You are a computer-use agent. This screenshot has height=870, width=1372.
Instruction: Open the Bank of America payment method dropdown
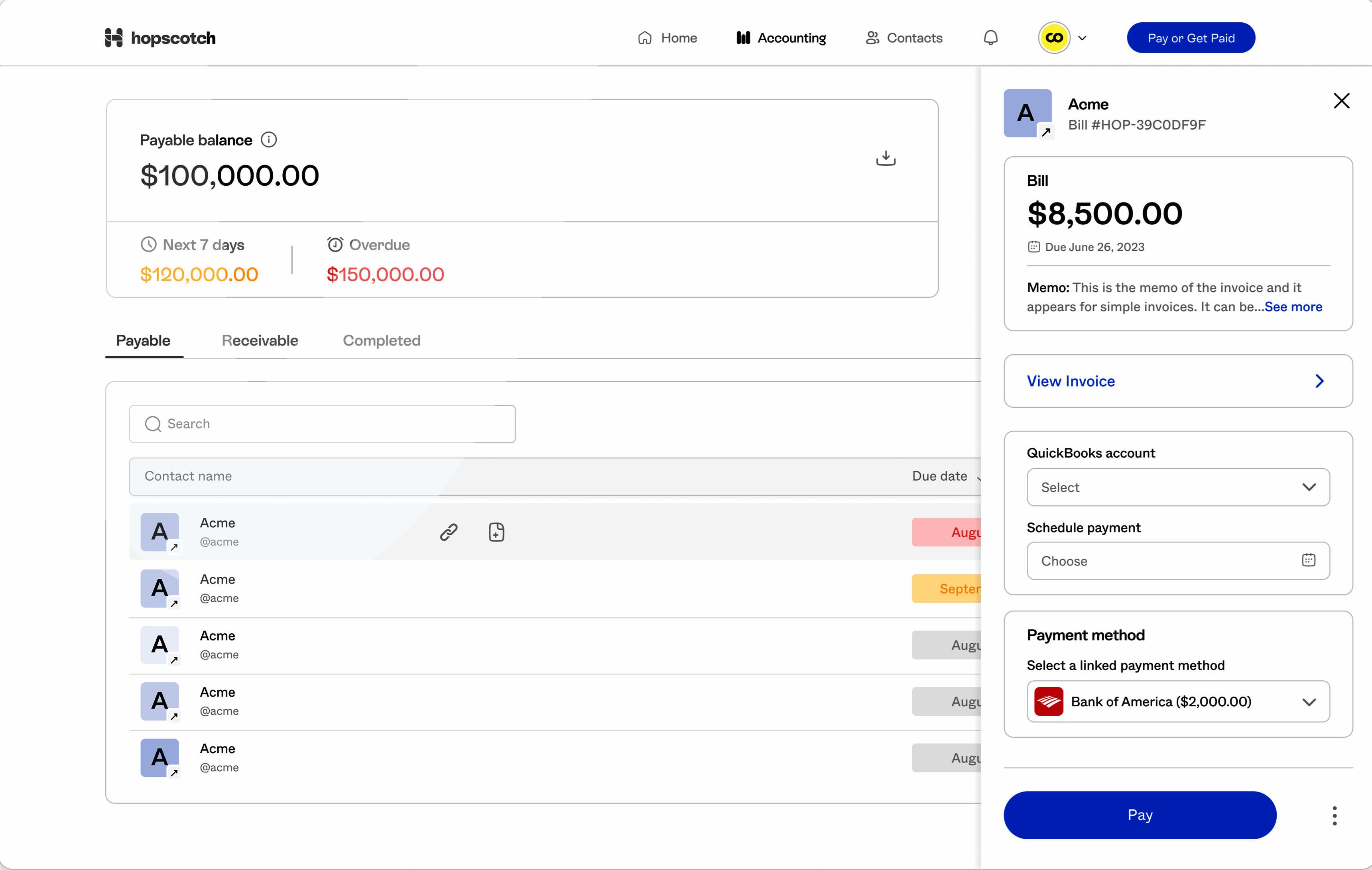pos(1178,701)
